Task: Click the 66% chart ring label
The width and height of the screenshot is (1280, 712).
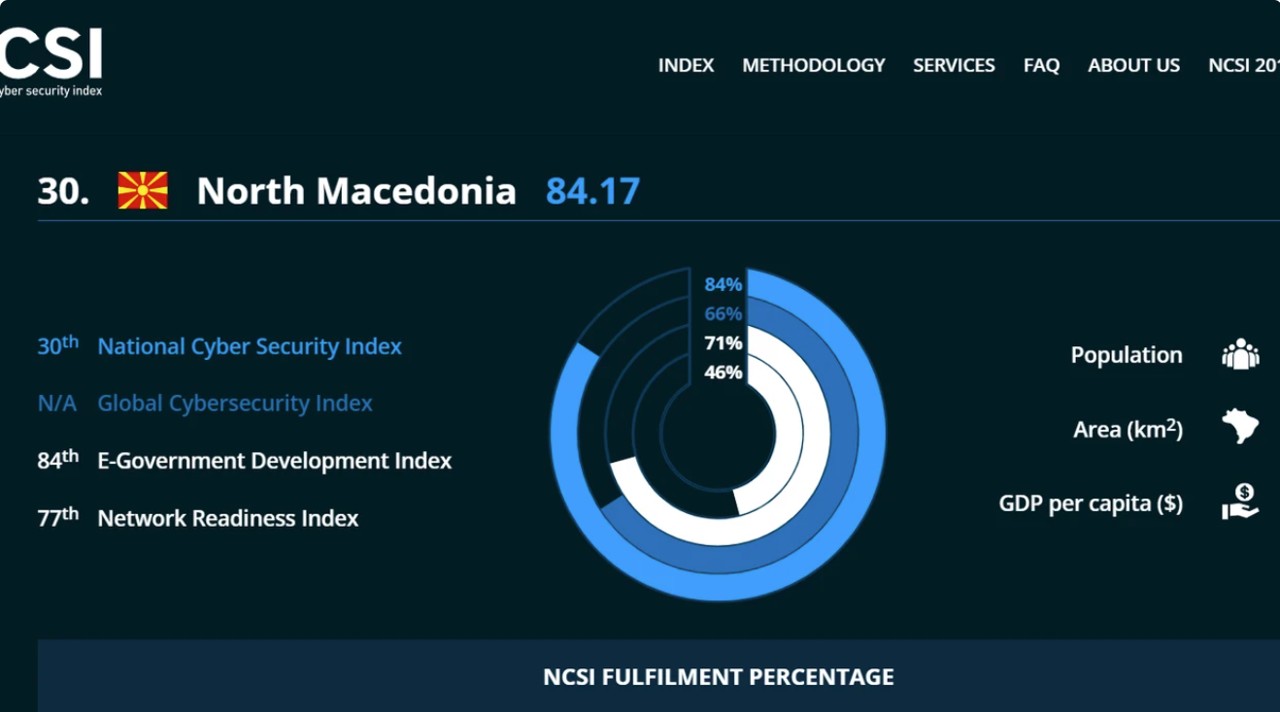Action: 723,314
